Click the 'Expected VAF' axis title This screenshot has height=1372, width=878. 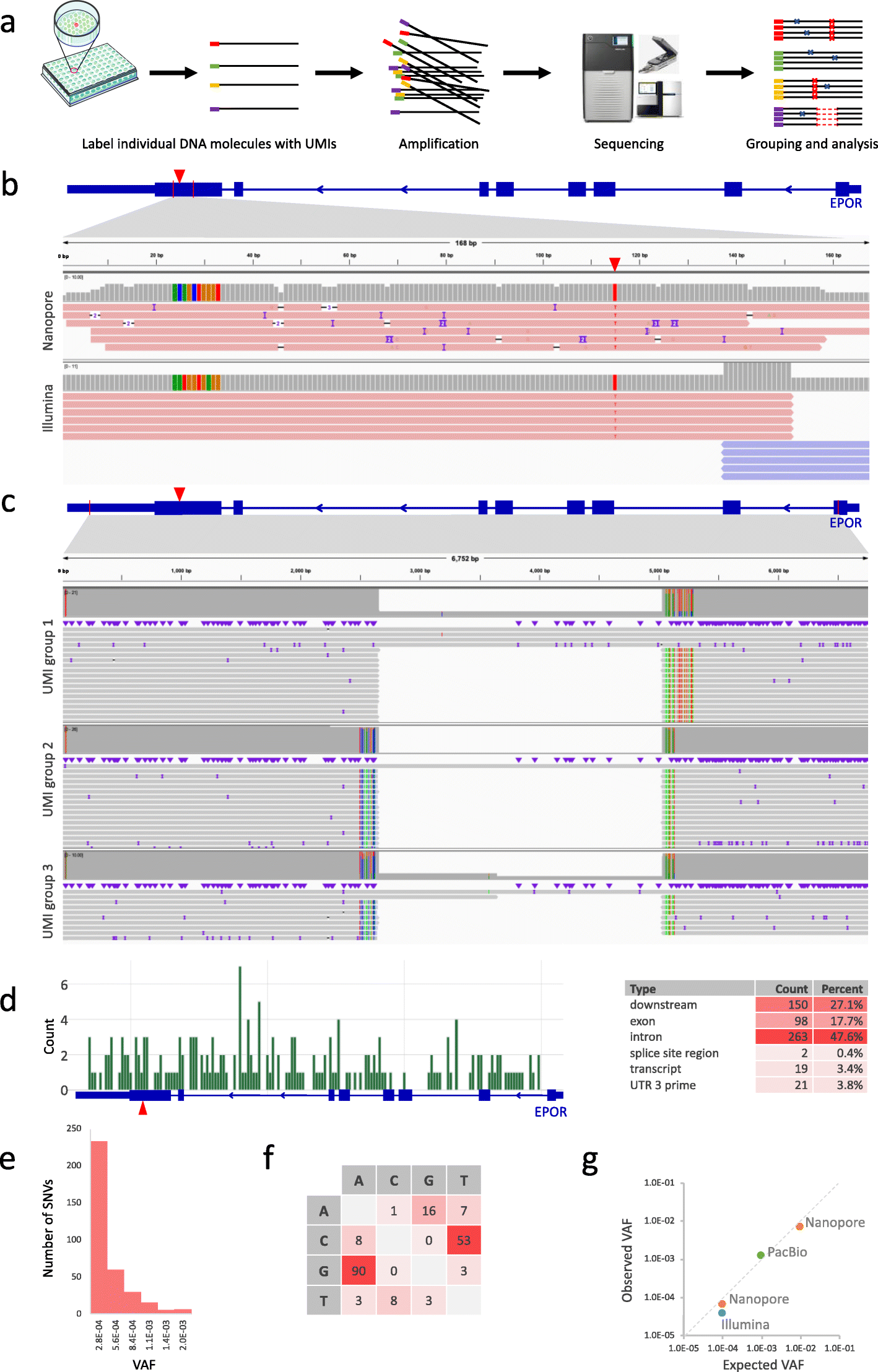click(x=763, y=1365)
